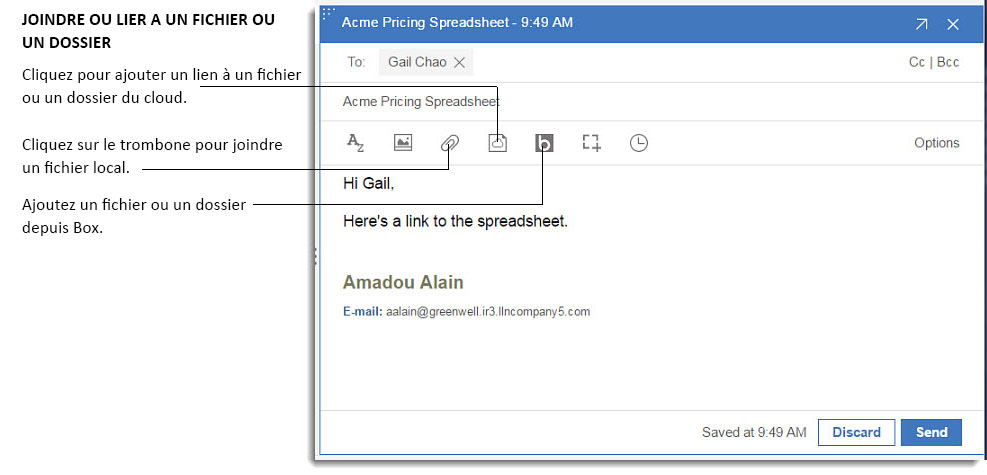Add a file from Box

pyautogui.click(x=544, y=143)
